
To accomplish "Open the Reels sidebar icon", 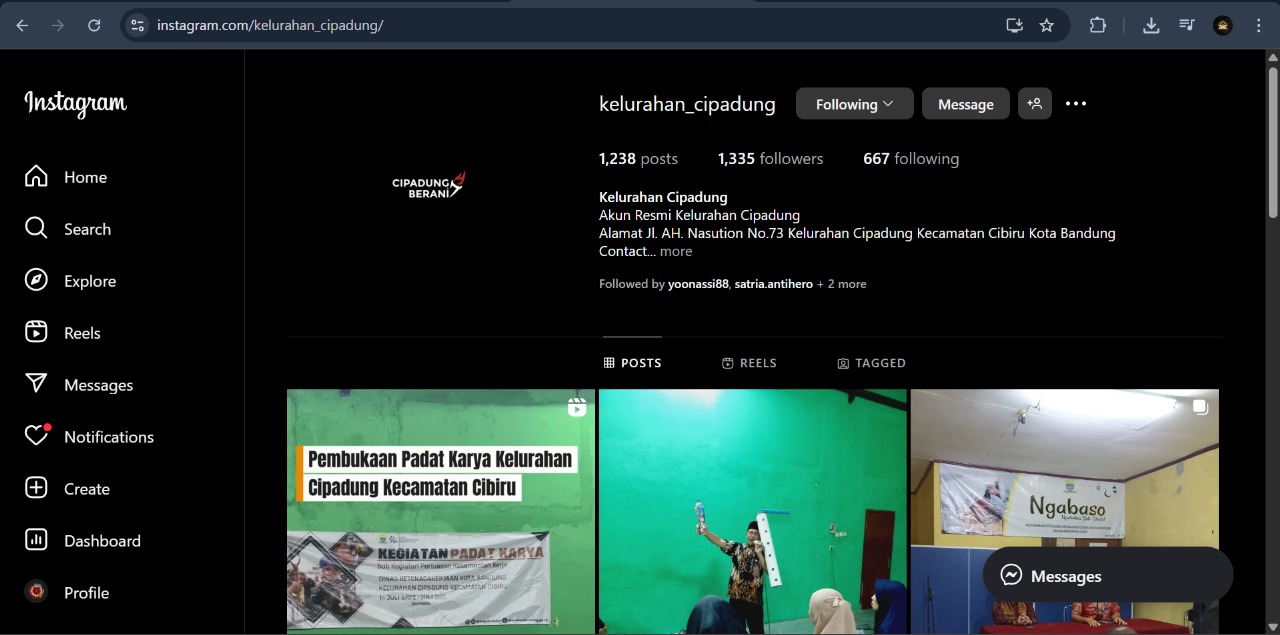I will coord(36,333).
